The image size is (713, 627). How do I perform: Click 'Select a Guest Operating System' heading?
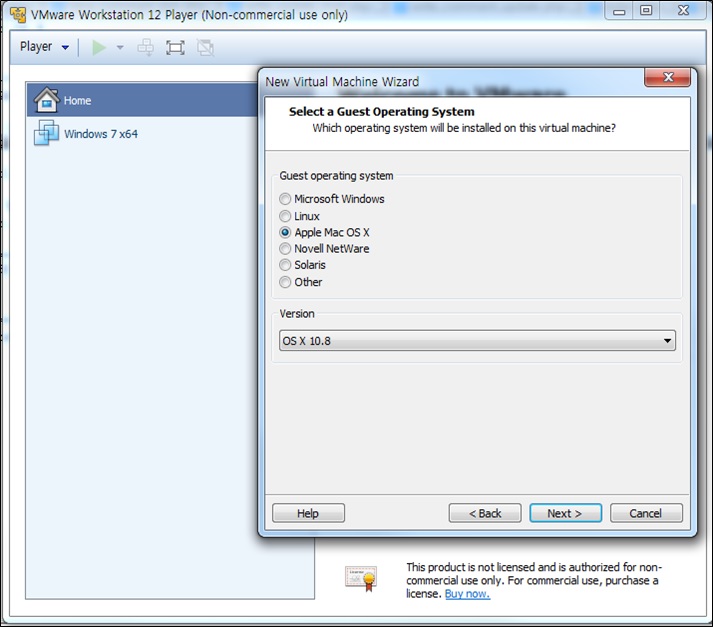tap(382, 111)
